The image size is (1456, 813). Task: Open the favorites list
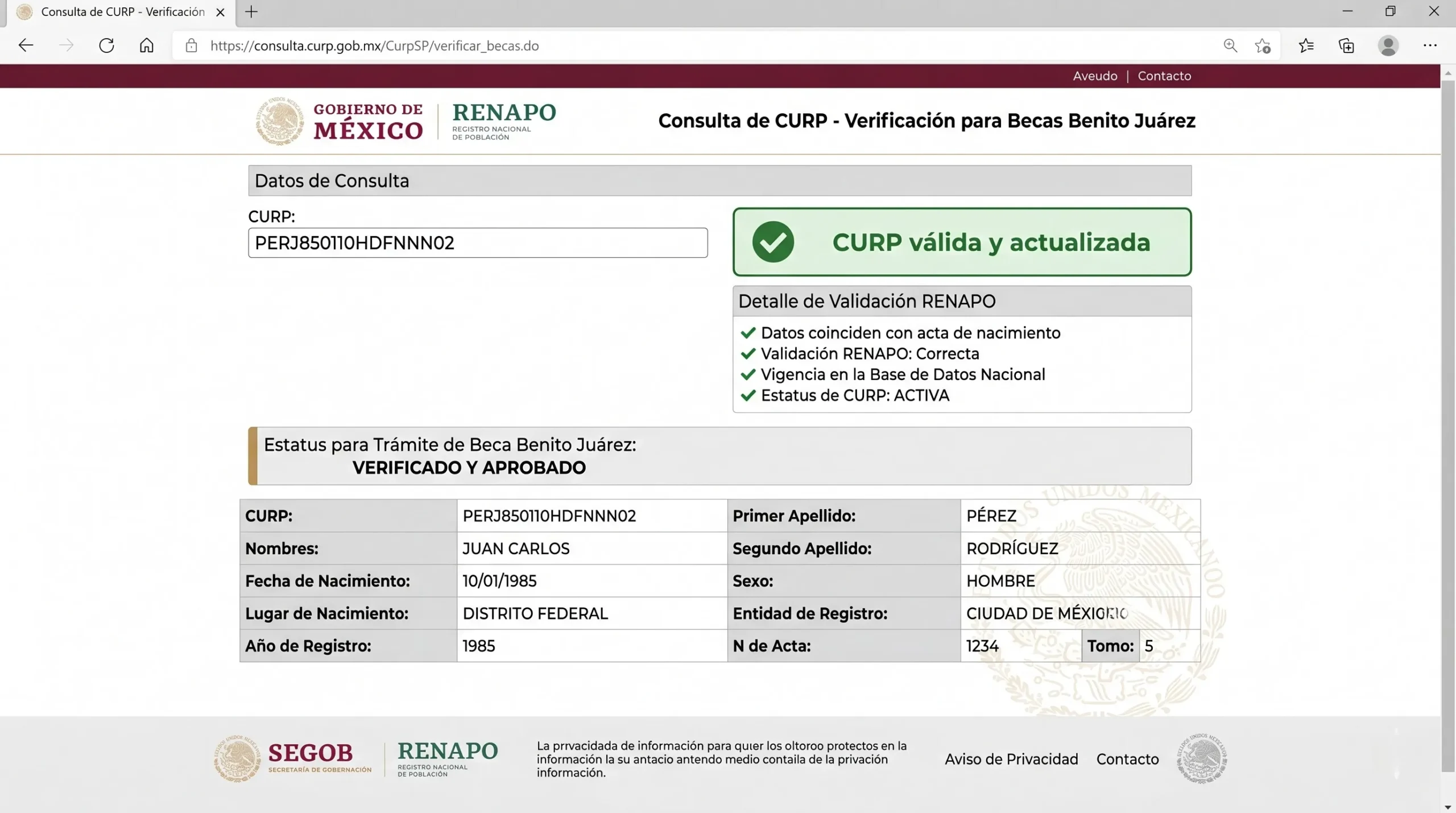tap(1306, 46)
